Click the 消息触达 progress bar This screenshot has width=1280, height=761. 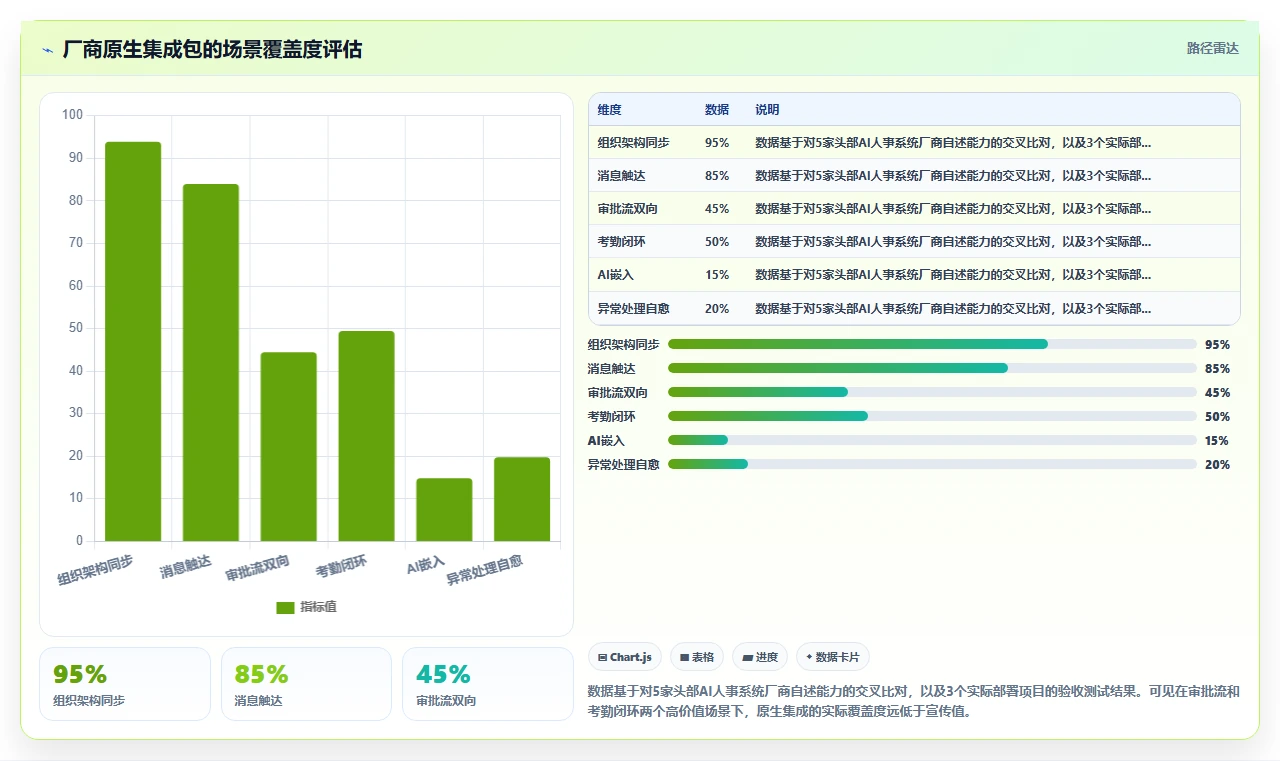tap(932, 368)
